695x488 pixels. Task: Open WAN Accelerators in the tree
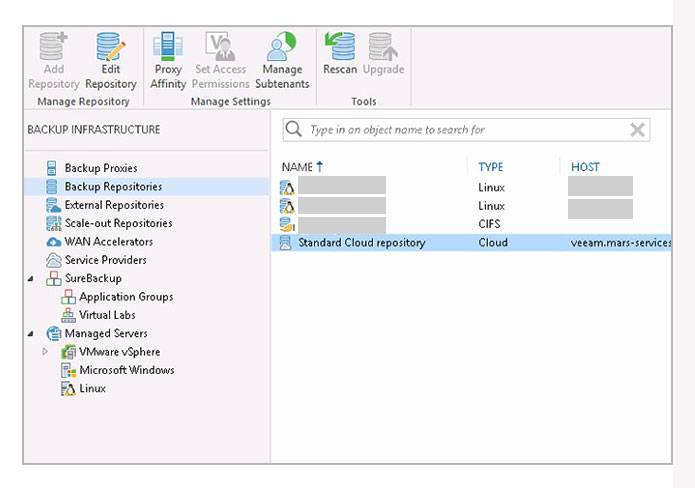pyautogui.click(x=108, y=242)
